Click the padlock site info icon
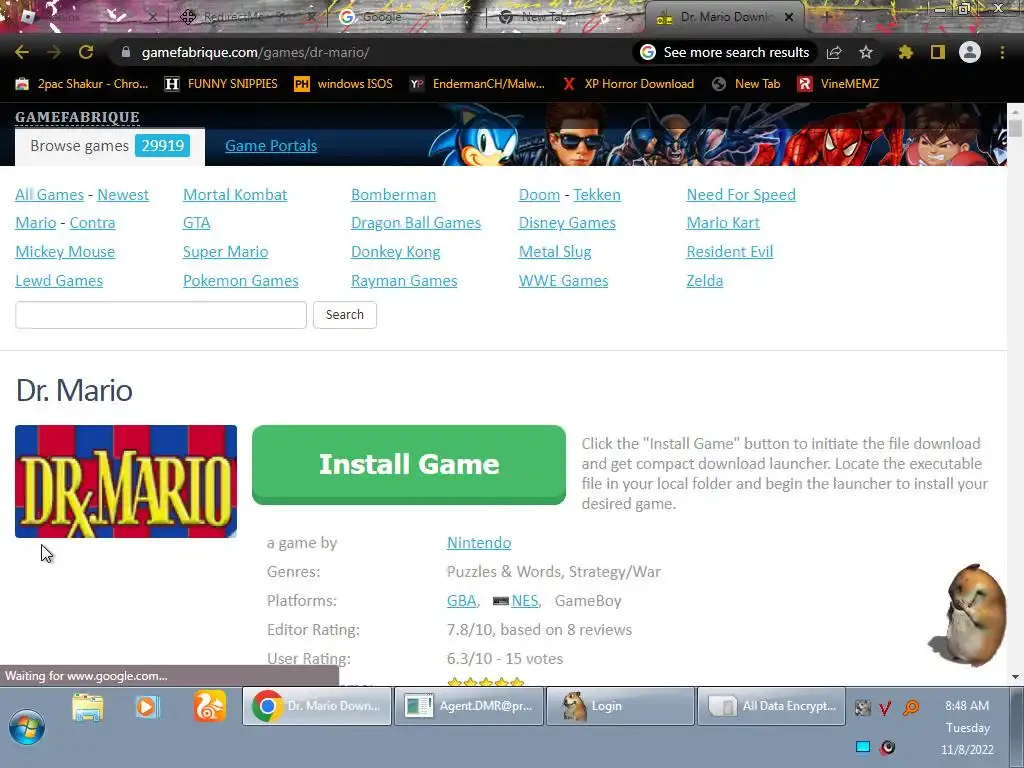This screenshot has width=1024, height=768. [x=125, y=52]
